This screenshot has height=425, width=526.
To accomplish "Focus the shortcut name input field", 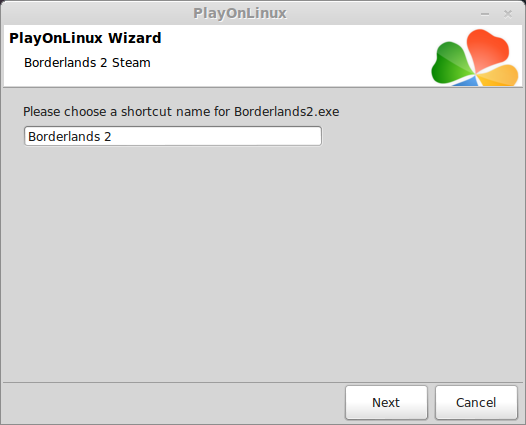I will click(x=173, y=136).
